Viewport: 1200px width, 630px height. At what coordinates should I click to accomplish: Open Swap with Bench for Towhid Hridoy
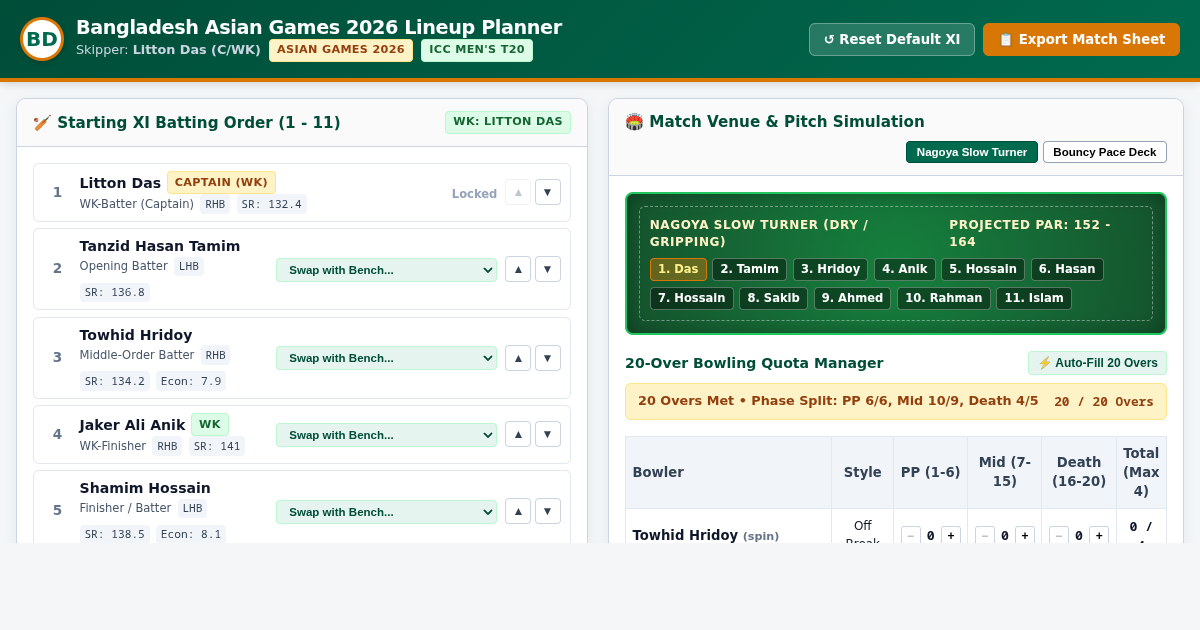(386, 358)
